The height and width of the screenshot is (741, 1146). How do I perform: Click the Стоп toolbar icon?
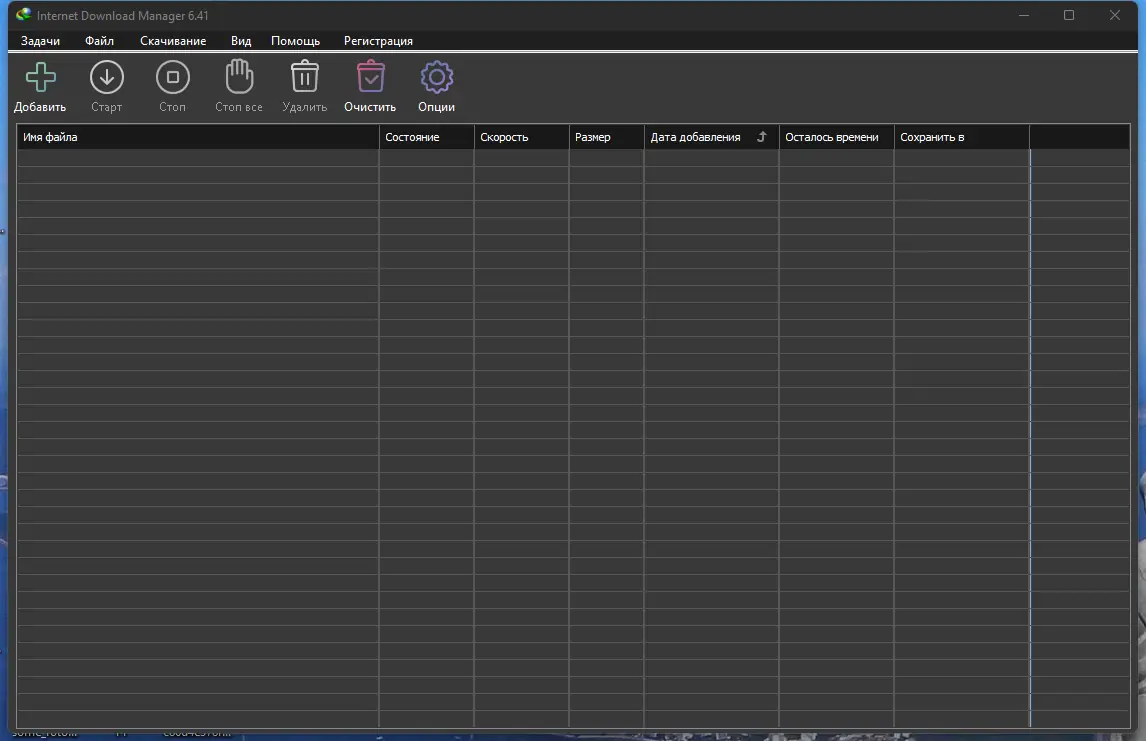click(x=172, y=77)
